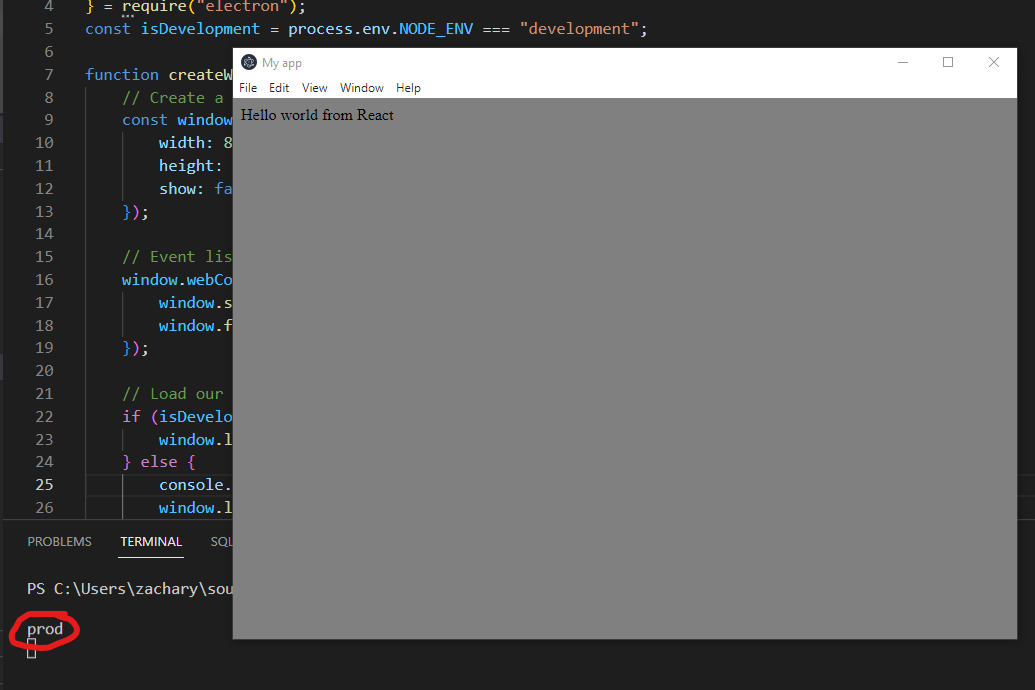
Task: Click line number 25 in the editor
Action: 44,484
